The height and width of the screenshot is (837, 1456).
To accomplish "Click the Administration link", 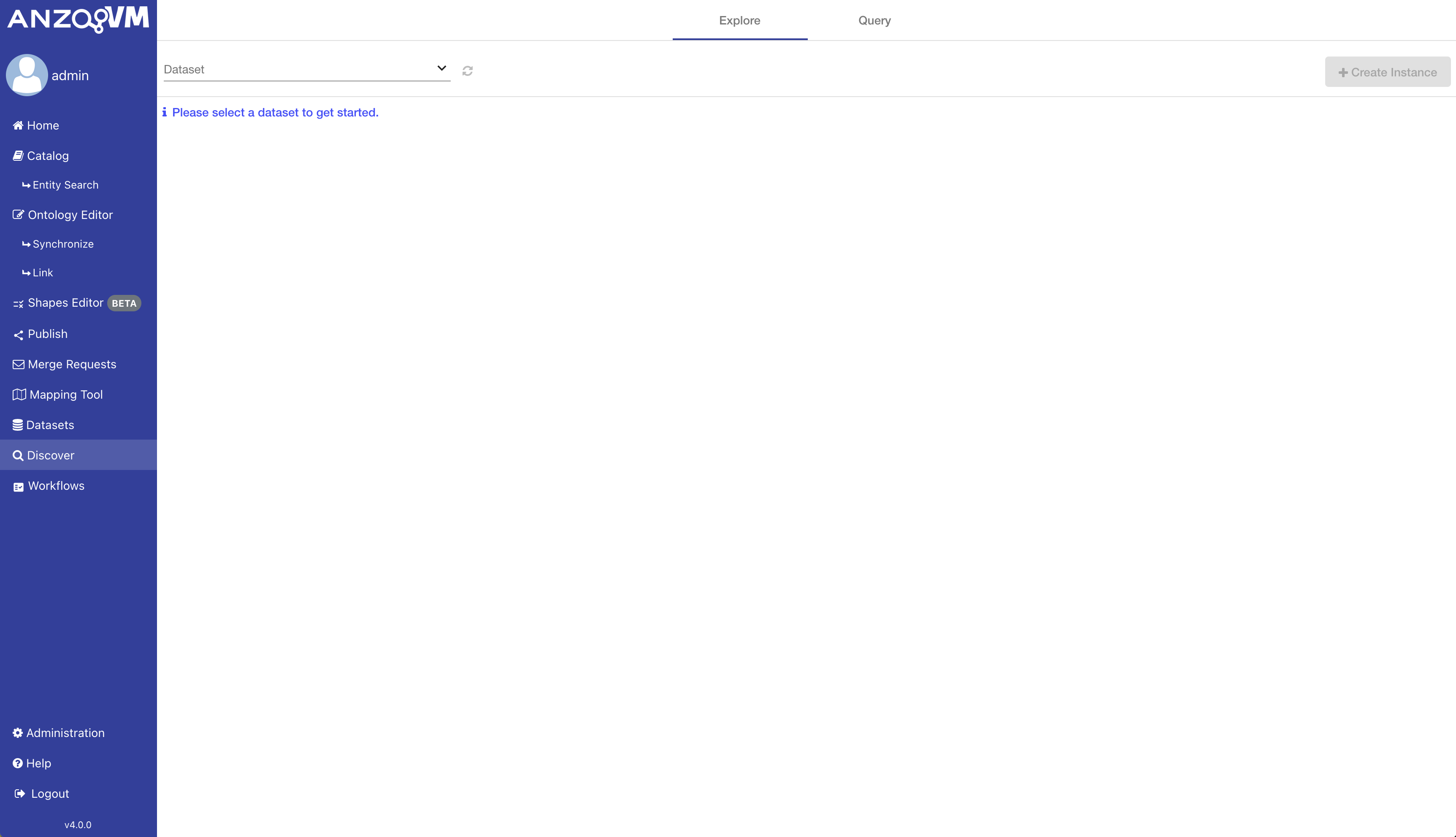I will click(66, 733).
